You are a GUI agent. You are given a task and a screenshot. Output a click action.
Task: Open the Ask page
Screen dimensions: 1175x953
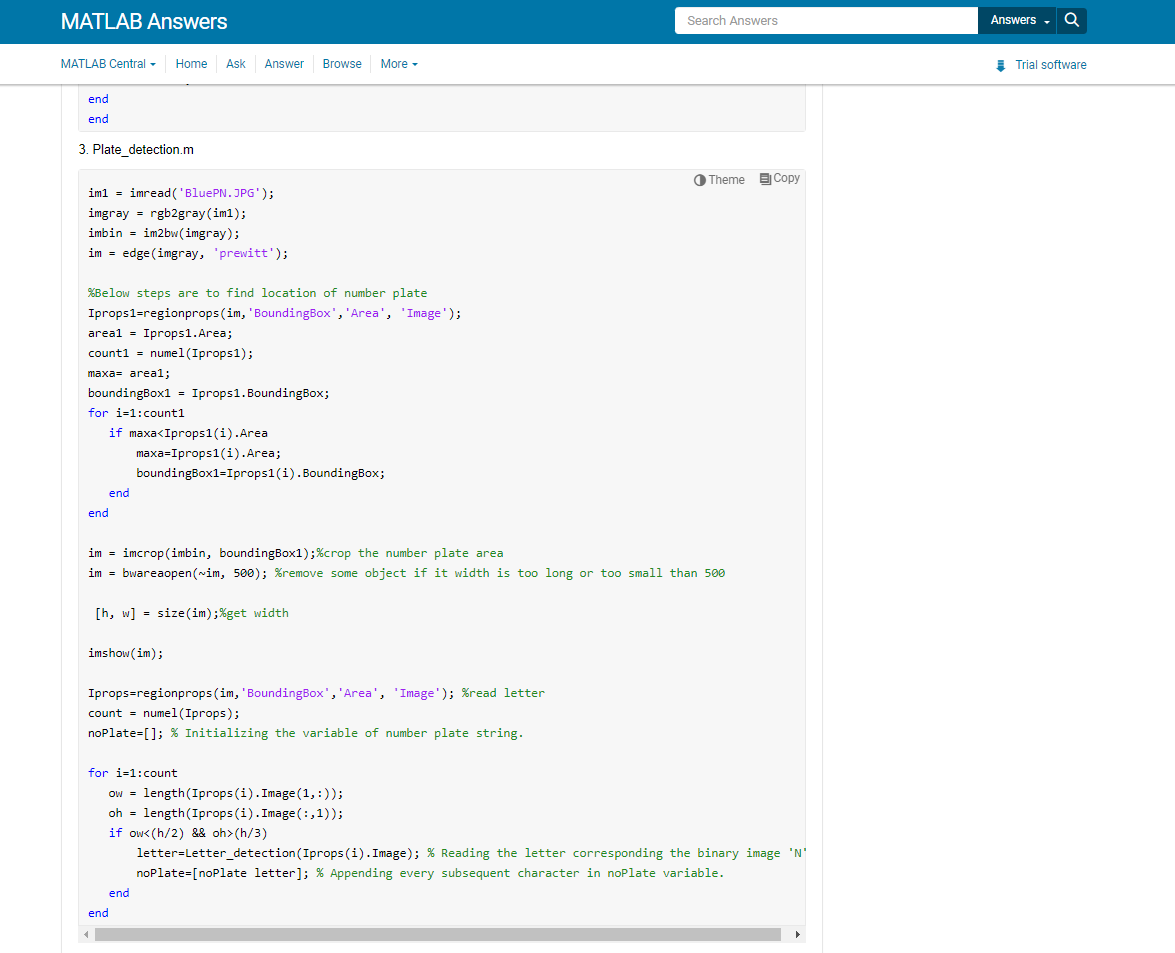click(x=236, y=64)
